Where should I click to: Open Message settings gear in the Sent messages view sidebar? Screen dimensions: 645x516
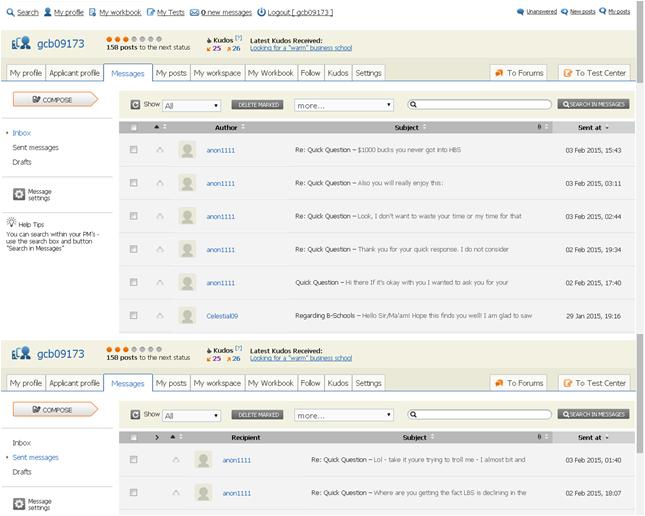[x=19, y=504]
